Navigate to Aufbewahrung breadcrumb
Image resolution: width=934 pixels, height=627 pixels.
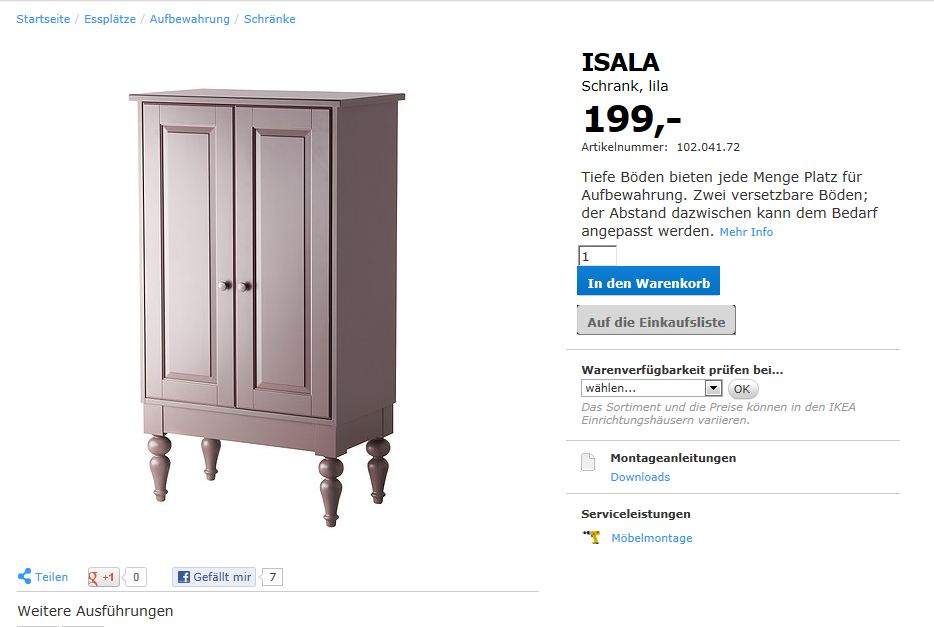pos(189,19)
